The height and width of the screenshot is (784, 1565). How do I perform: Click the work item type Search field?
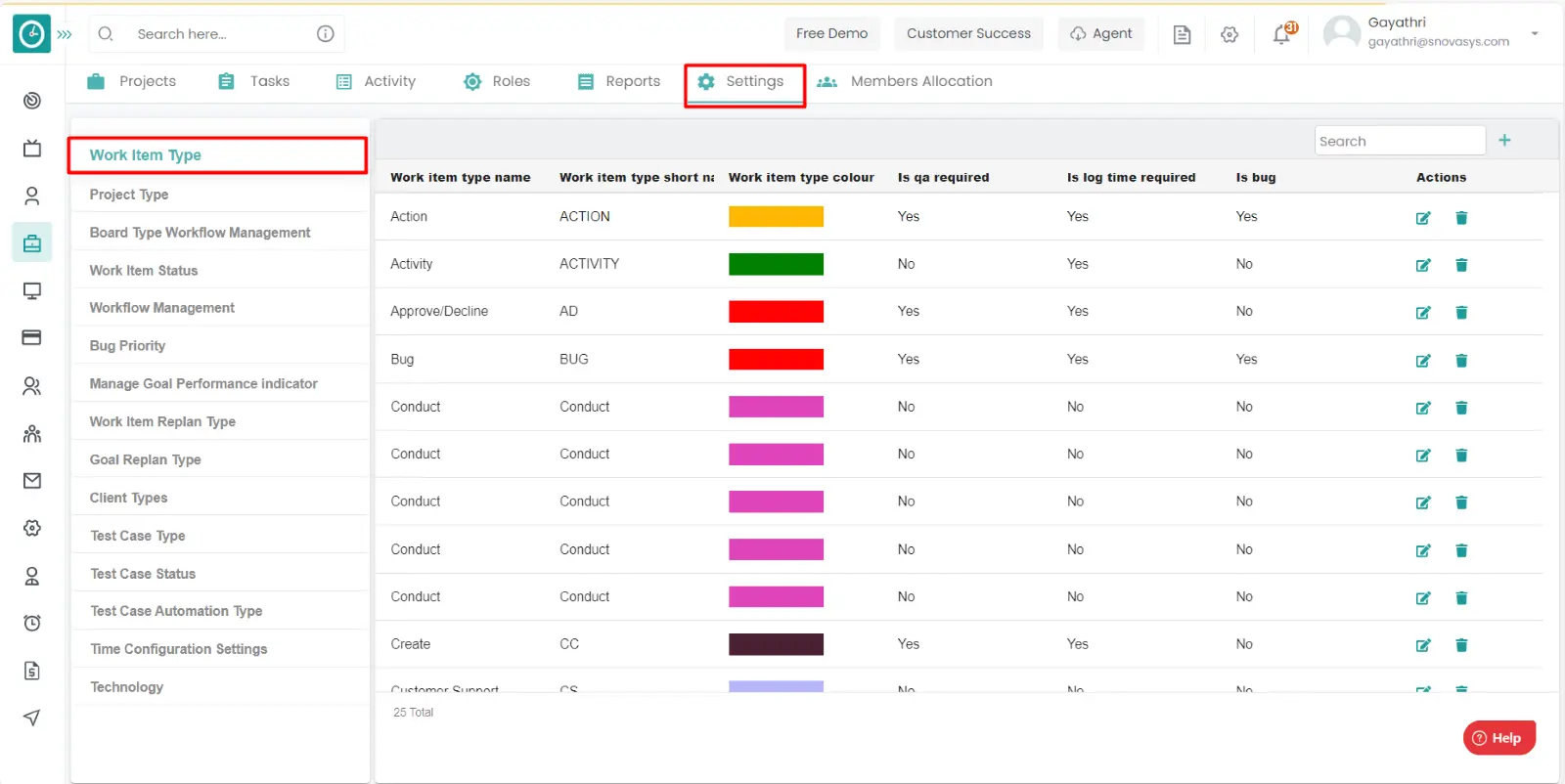point(1400,141)
